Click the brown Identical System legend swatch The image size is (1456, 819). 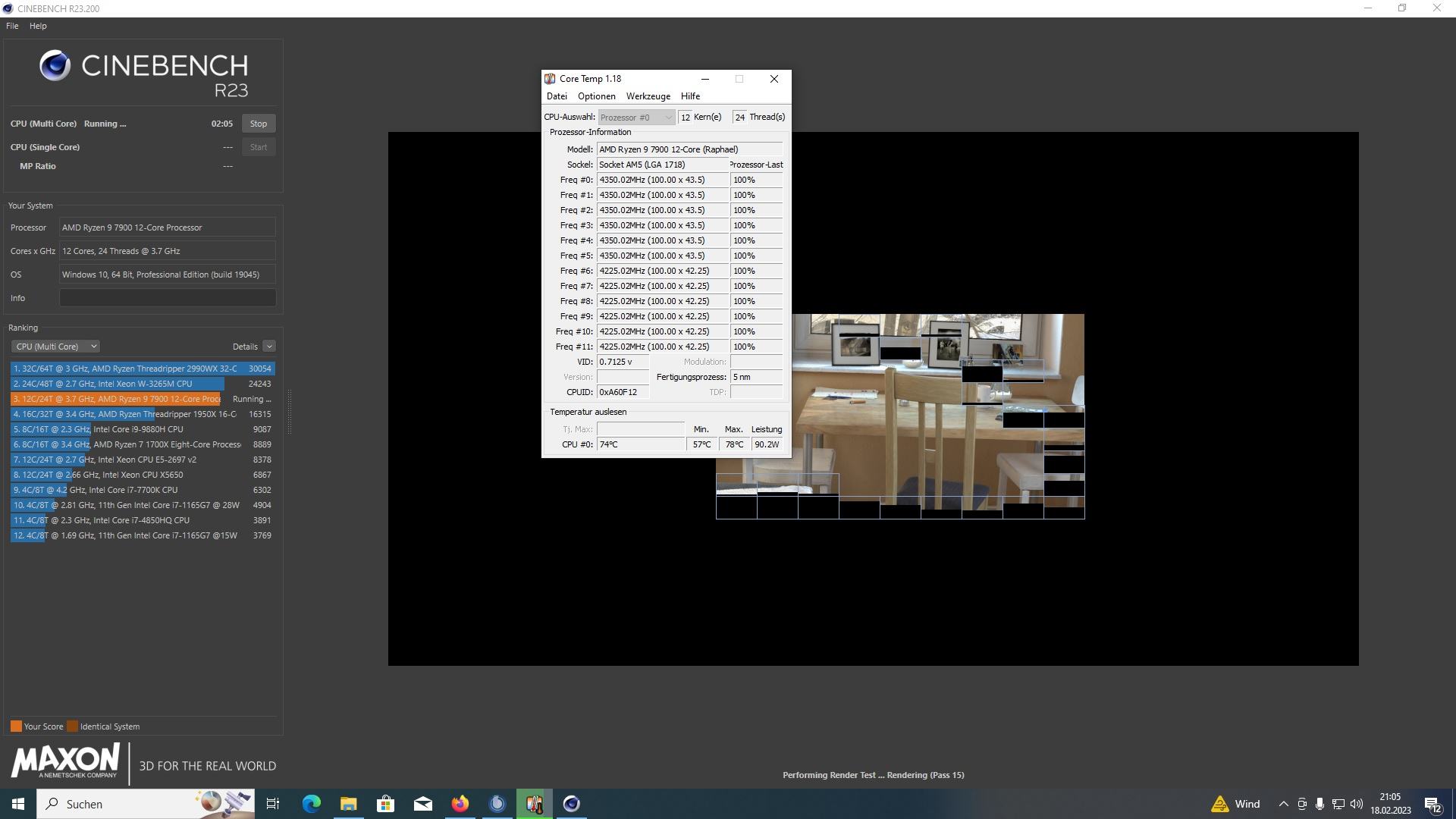tap(72, 726)
